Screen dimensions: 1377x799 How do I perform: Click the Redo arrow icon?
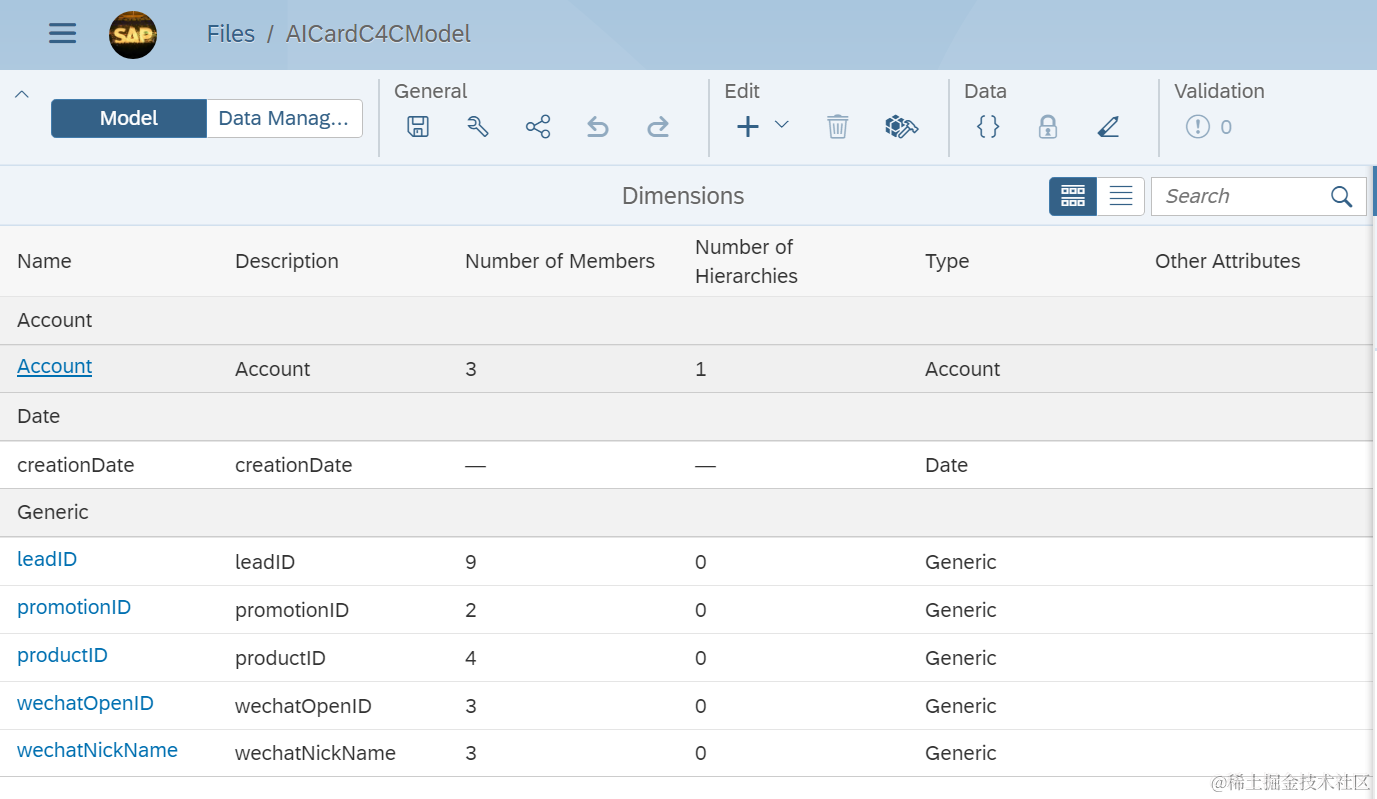pos(658,127)
